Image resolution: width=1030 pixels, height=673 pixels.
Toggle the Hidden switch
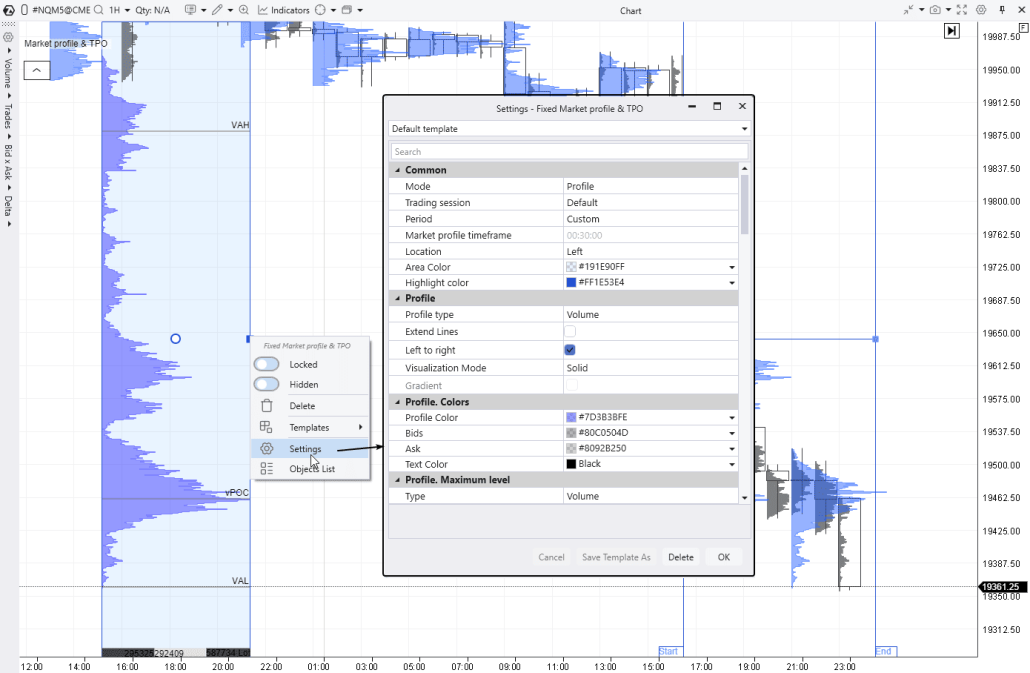(266, 385)
